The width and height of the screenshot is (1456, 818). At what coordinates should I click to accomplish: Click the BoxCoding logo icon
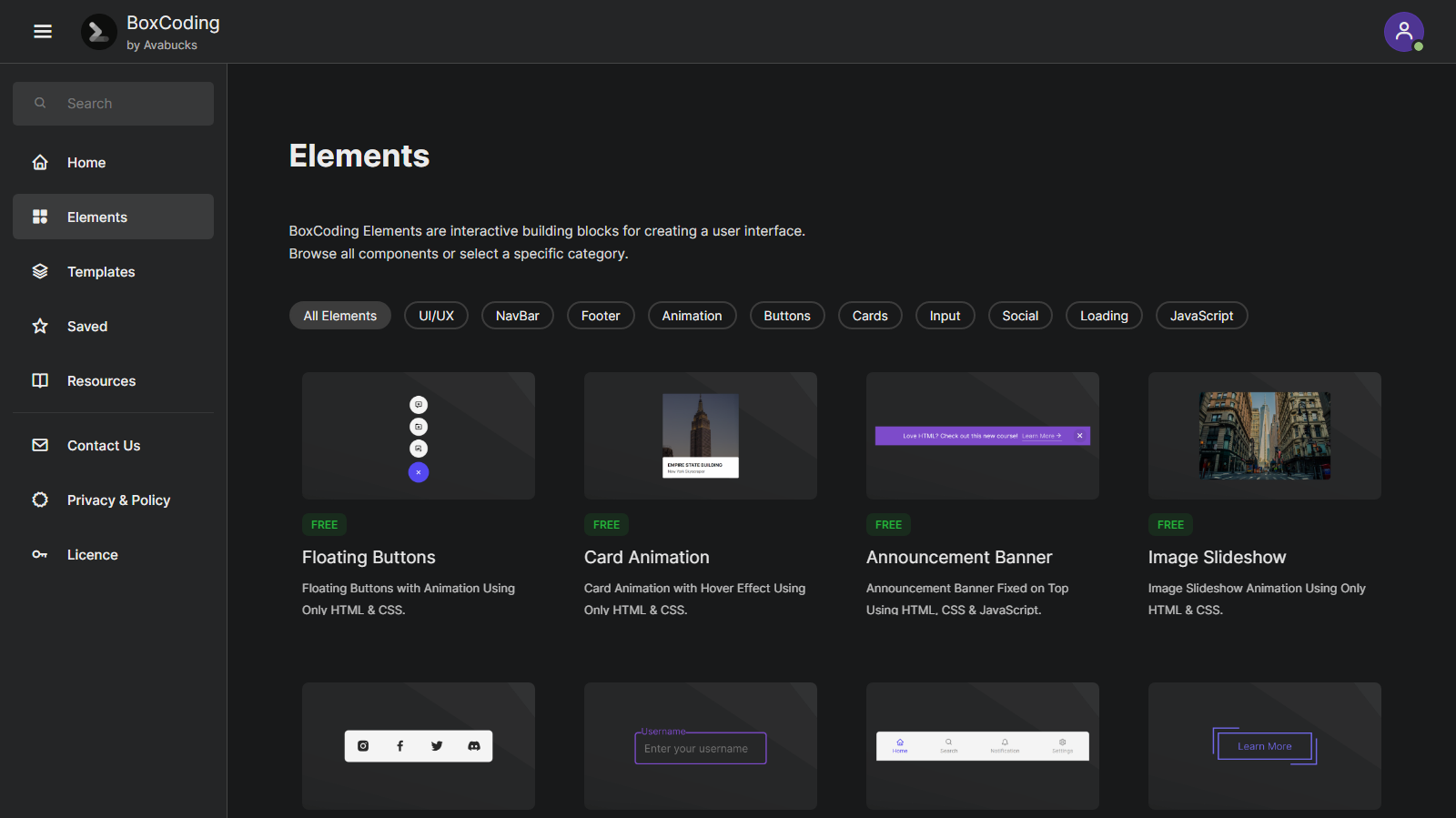99,32
